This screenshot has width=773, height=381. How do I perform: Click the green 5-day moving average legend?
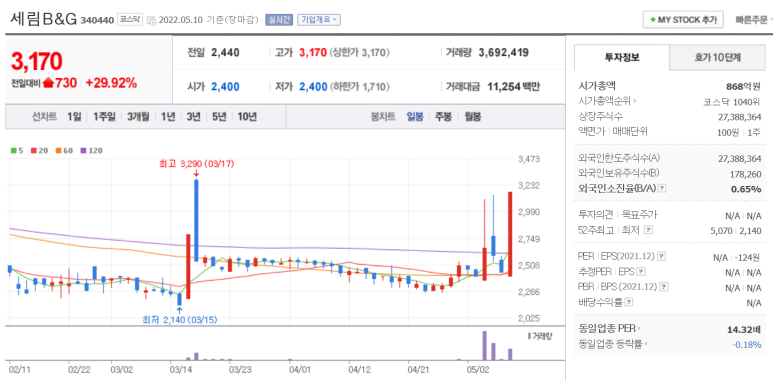pos(17,150)
